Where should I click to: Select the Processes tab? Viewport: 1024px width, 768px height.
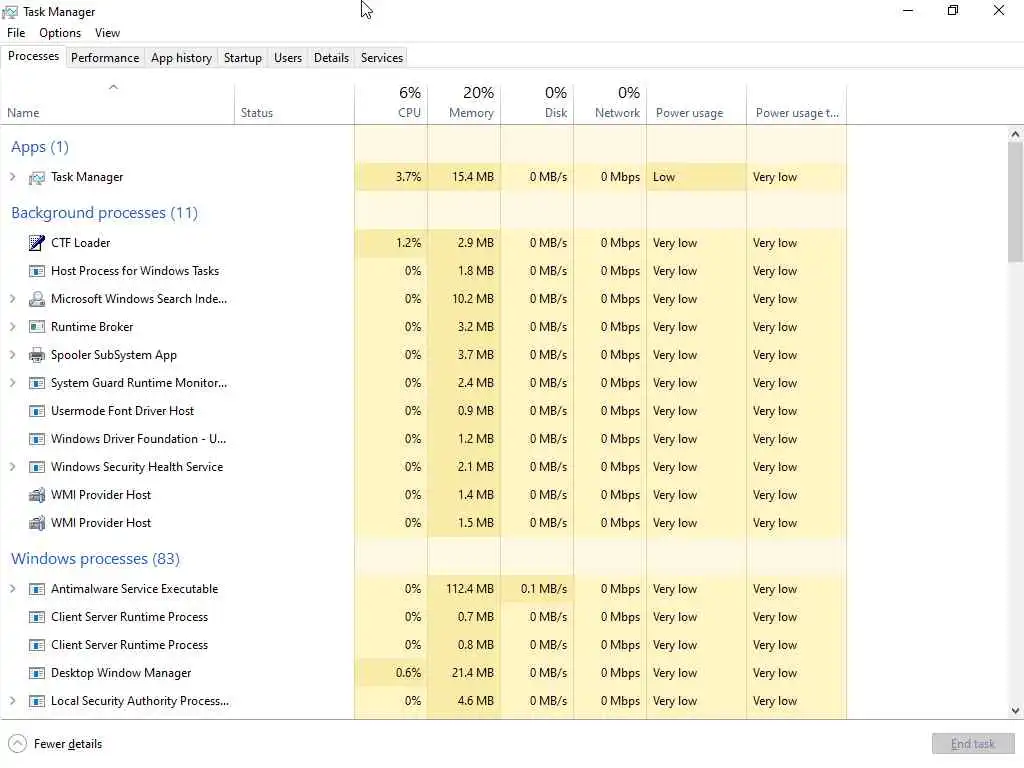[33, 56]
